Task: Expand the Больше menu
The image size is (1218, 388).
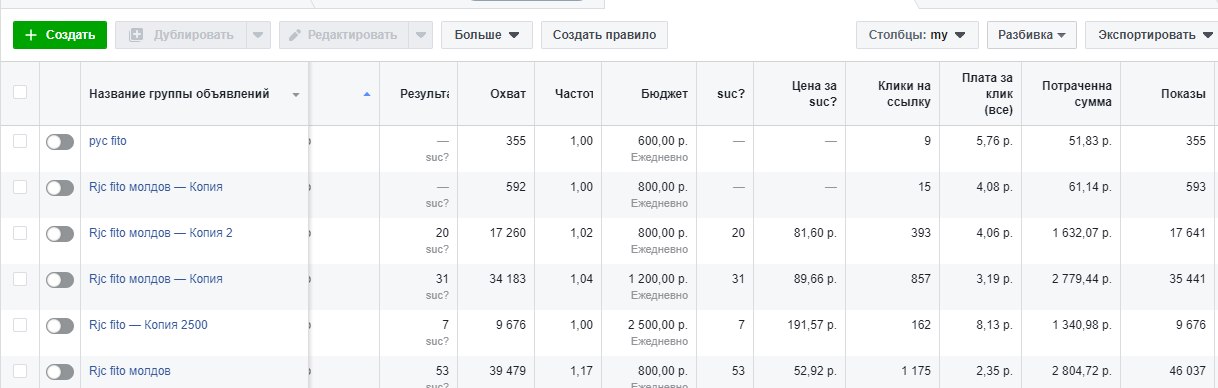Action: tap(487, 35)
